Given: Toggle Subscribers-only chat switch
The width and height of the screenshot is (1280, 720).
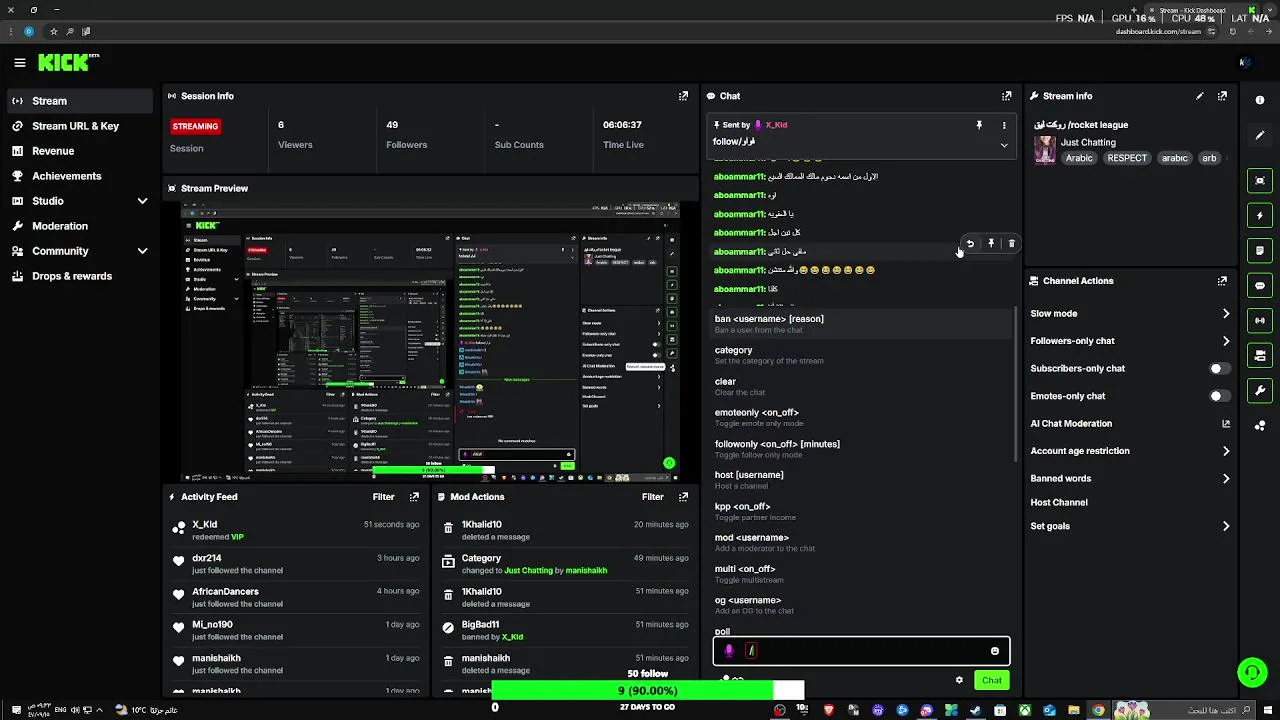Looking at the screenshot, I should 1218,368.
